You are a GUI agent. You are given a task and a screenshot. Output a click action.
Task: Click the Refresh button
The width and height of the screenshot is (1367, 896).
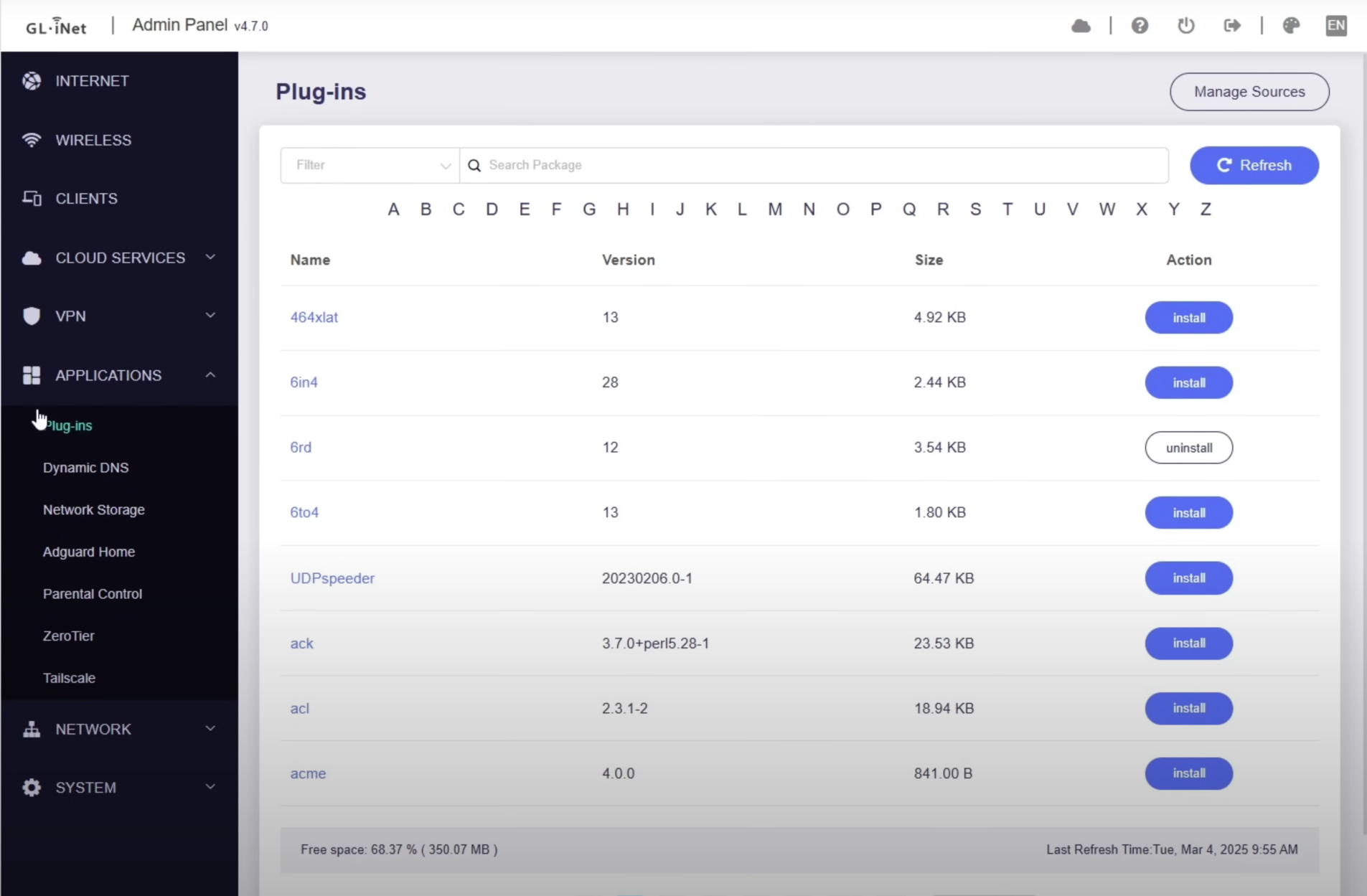1254,166
